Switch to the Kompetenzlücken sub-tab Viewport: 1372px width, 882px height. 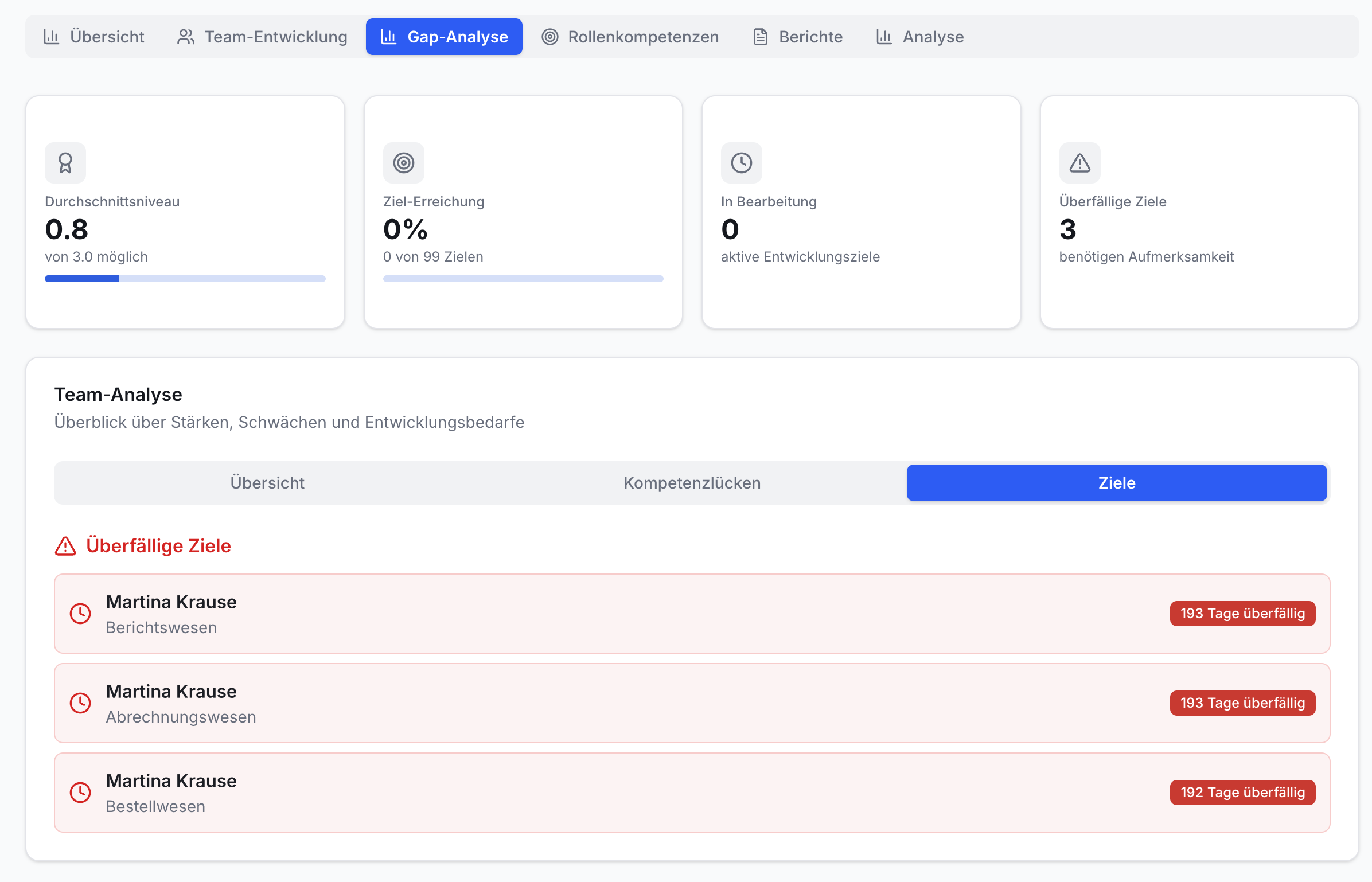[692, 483]
